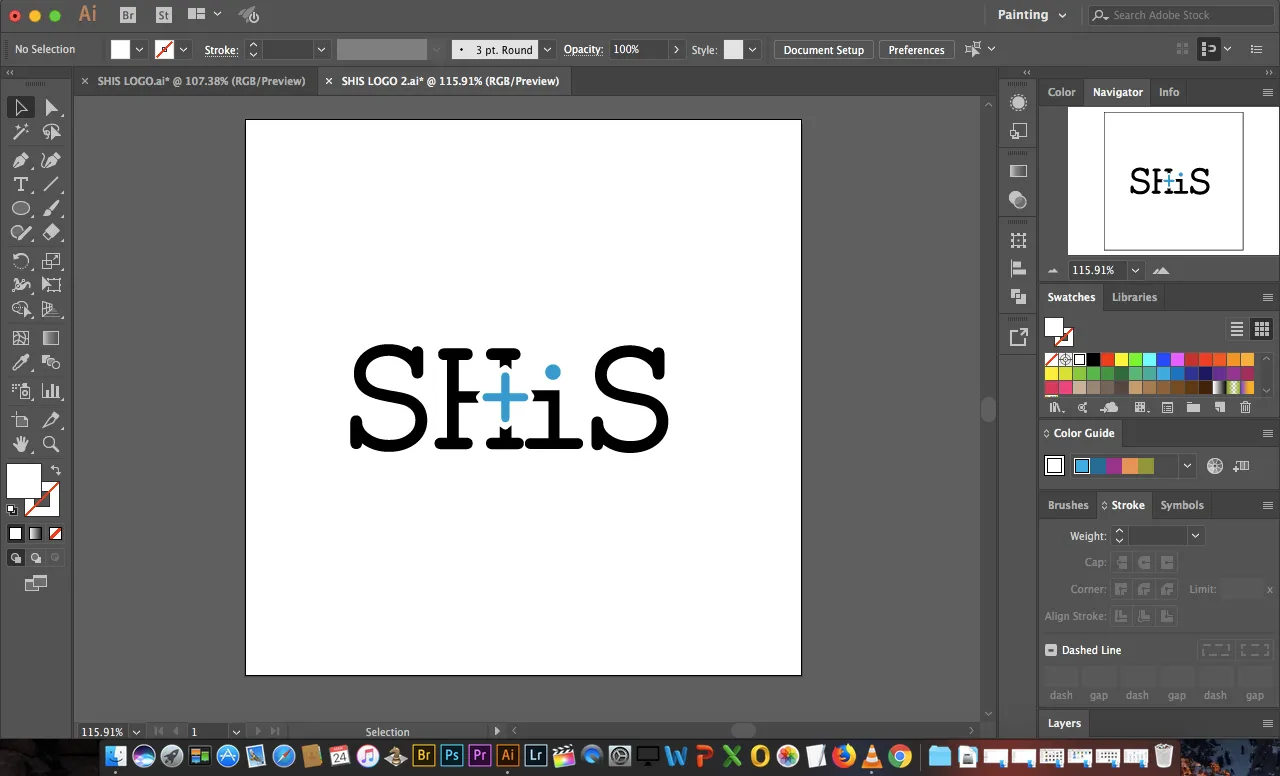Toggle the Dashed Line checkbox
This screenshot has width=1280, height=776.
[1051, 650]
